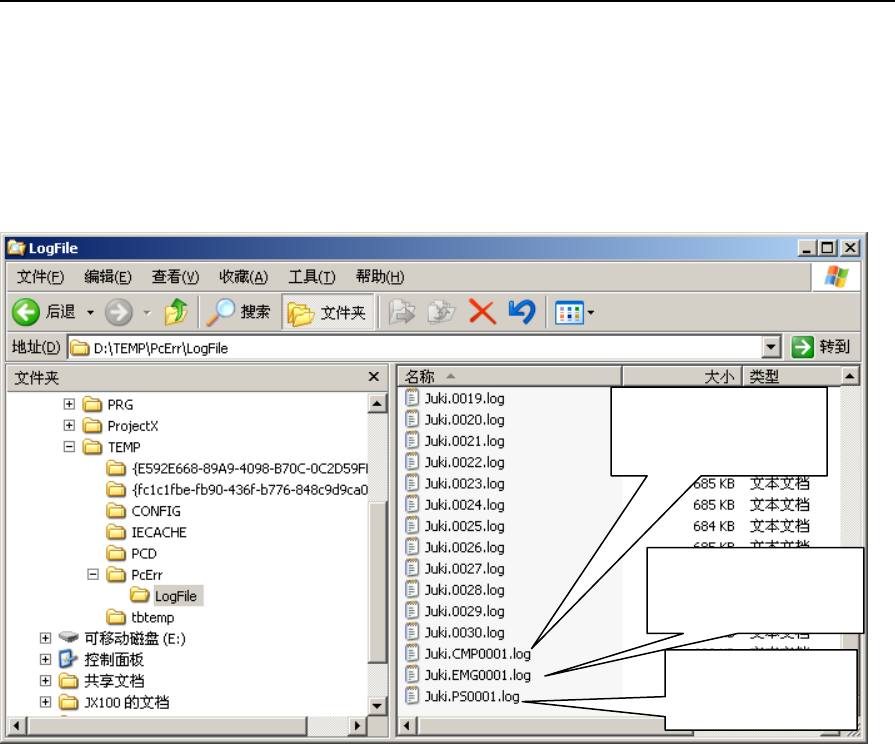
Task: Select file Juki.CMP0001.log
Action: click(468, 654)
